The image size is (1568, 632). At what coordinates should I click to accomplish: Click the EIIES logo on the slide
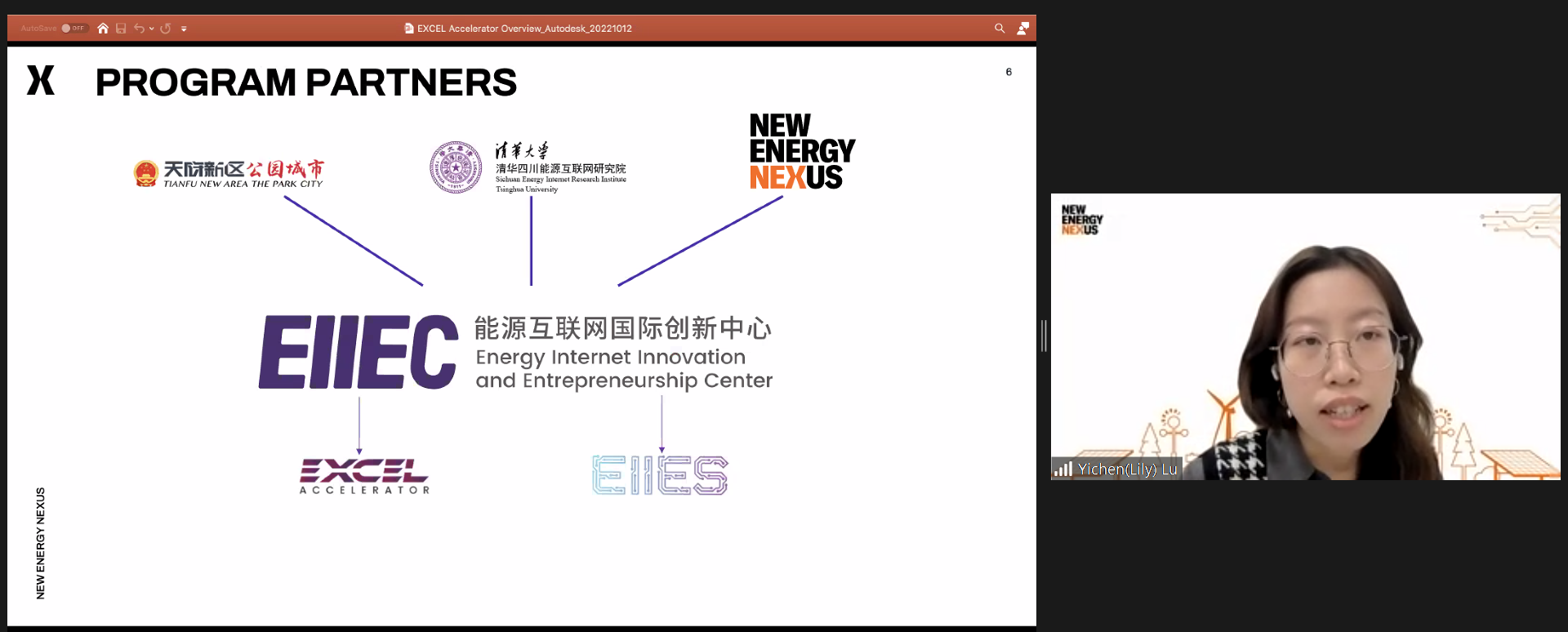coord(660,475)
